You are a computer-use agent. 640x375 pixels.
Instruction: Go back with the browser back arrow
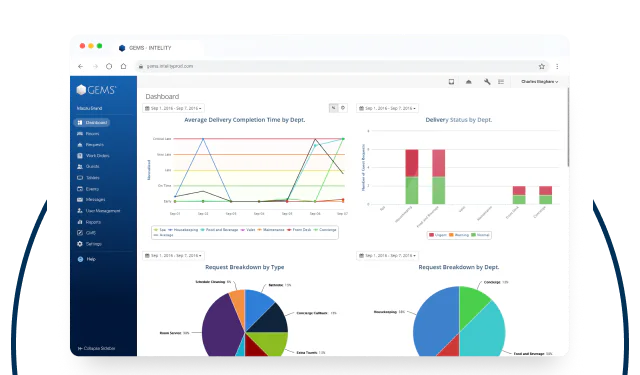click(x=80, y=66)
